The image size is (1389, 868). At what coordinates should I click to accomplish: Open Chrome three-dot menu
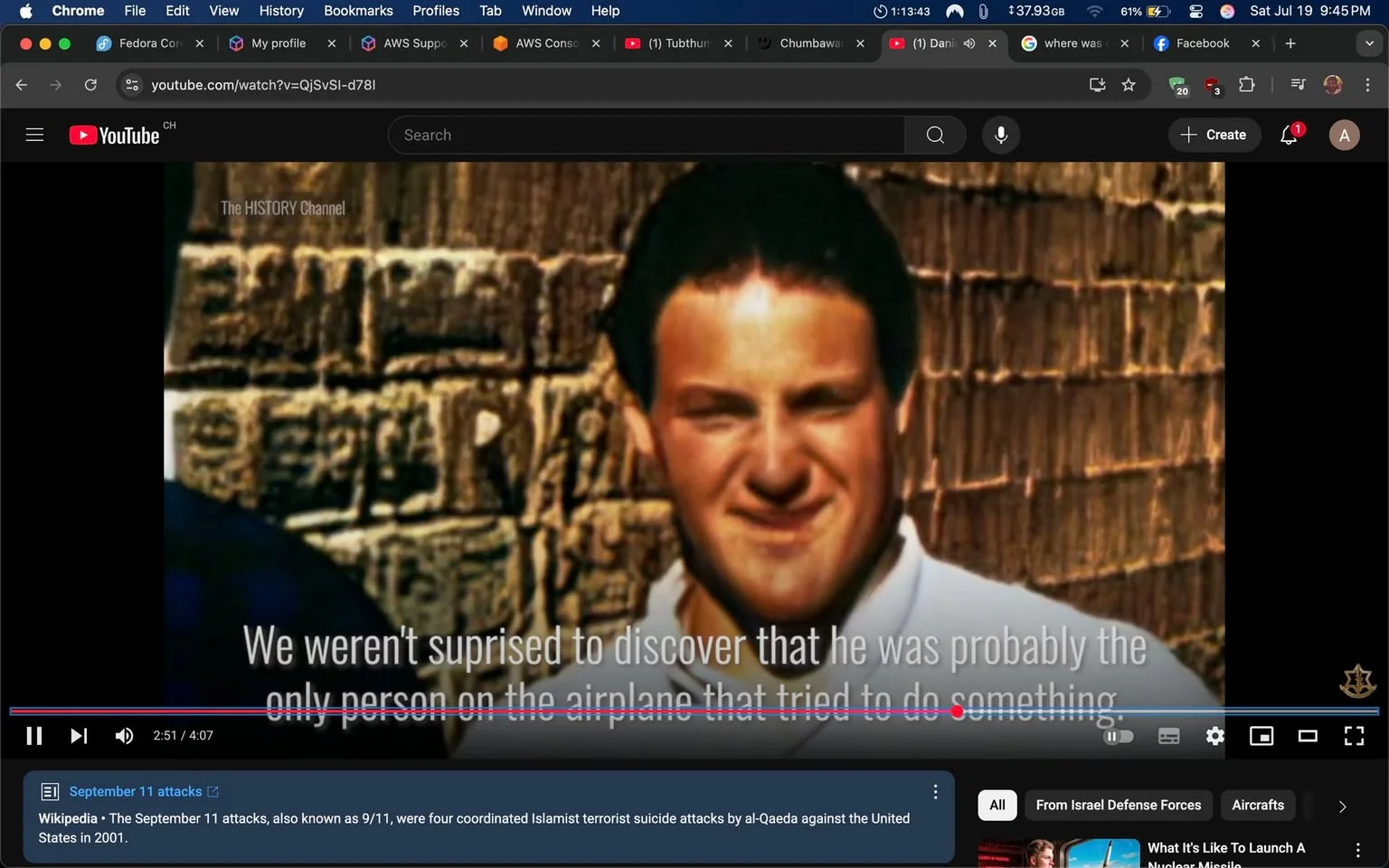(x=1367, y=84)
